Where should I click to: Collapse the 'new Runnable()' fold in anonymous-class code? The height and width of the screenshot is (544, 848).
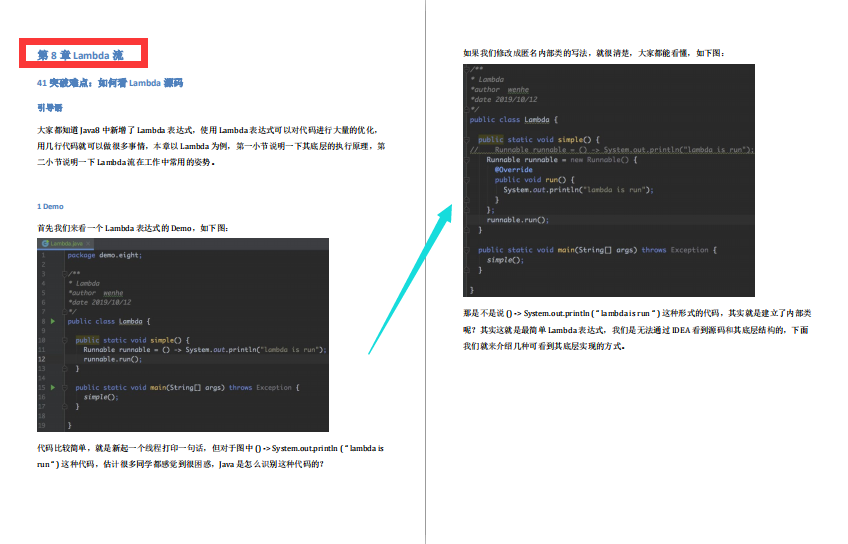point(467,160)
